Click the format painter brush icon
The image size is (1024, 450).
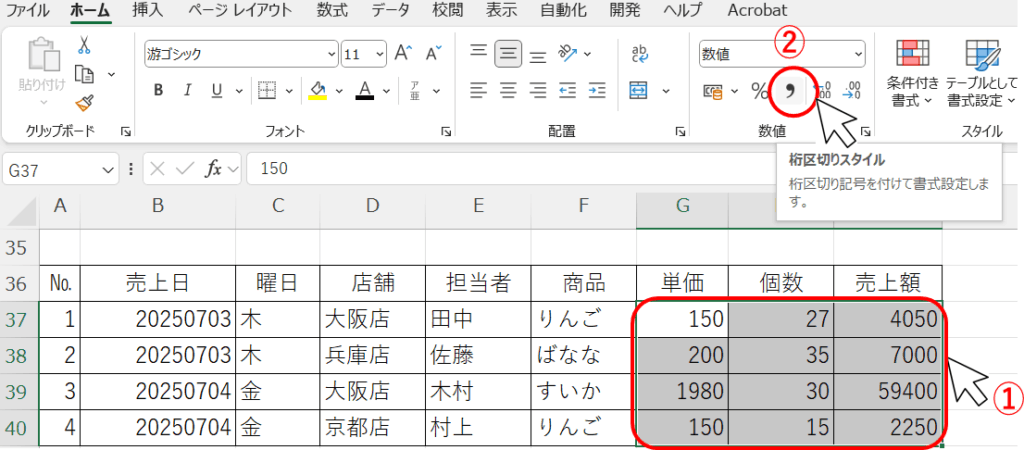[85, 101]
